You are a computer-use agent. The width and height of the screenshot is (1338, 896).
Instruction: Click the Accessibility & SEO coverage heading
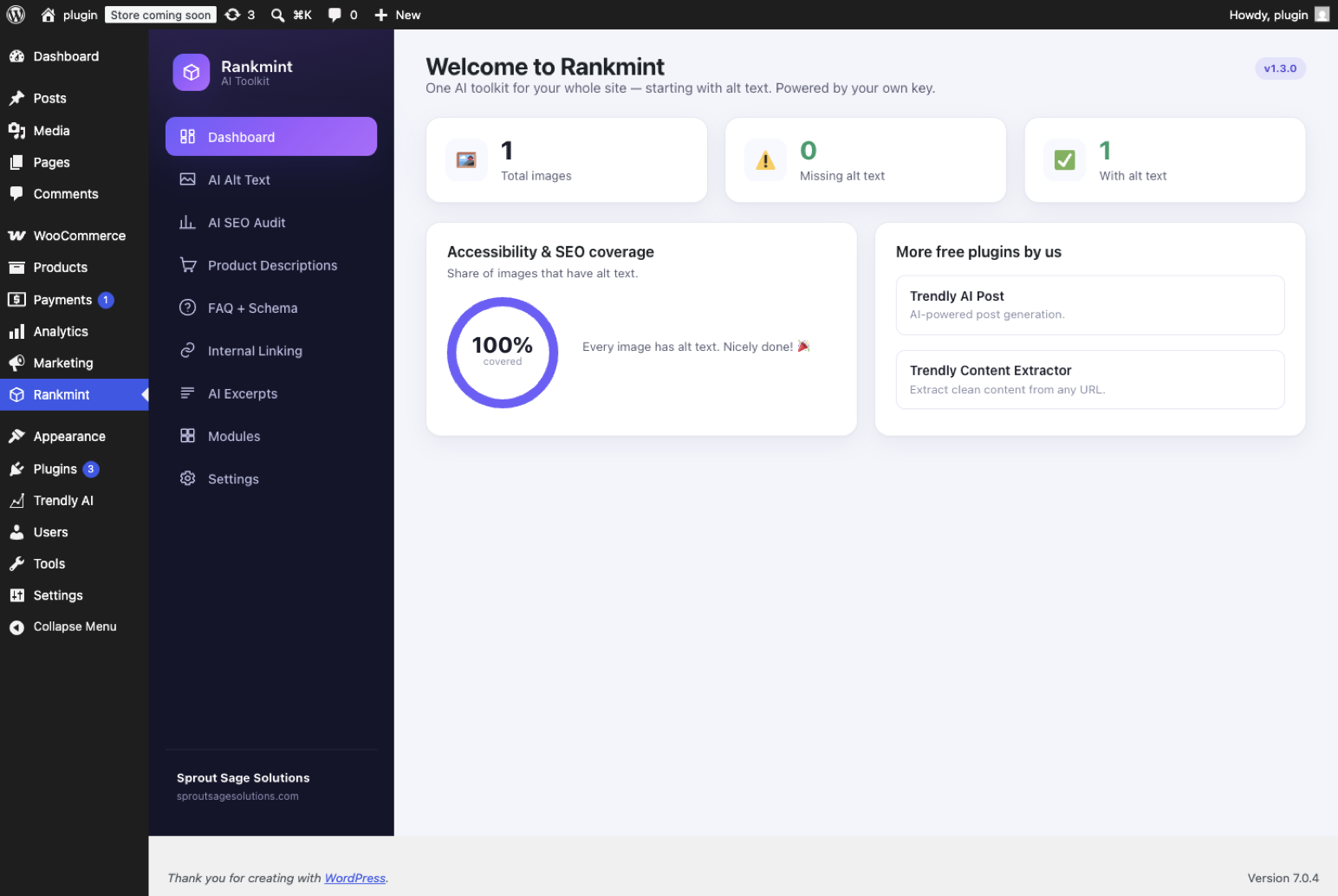pos(550,252)
